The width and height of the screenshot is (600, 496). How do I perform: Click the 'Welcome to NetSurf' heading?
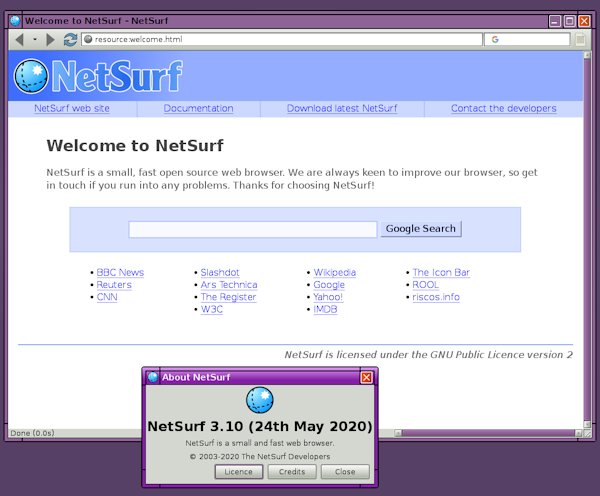[x=135, y=146]
